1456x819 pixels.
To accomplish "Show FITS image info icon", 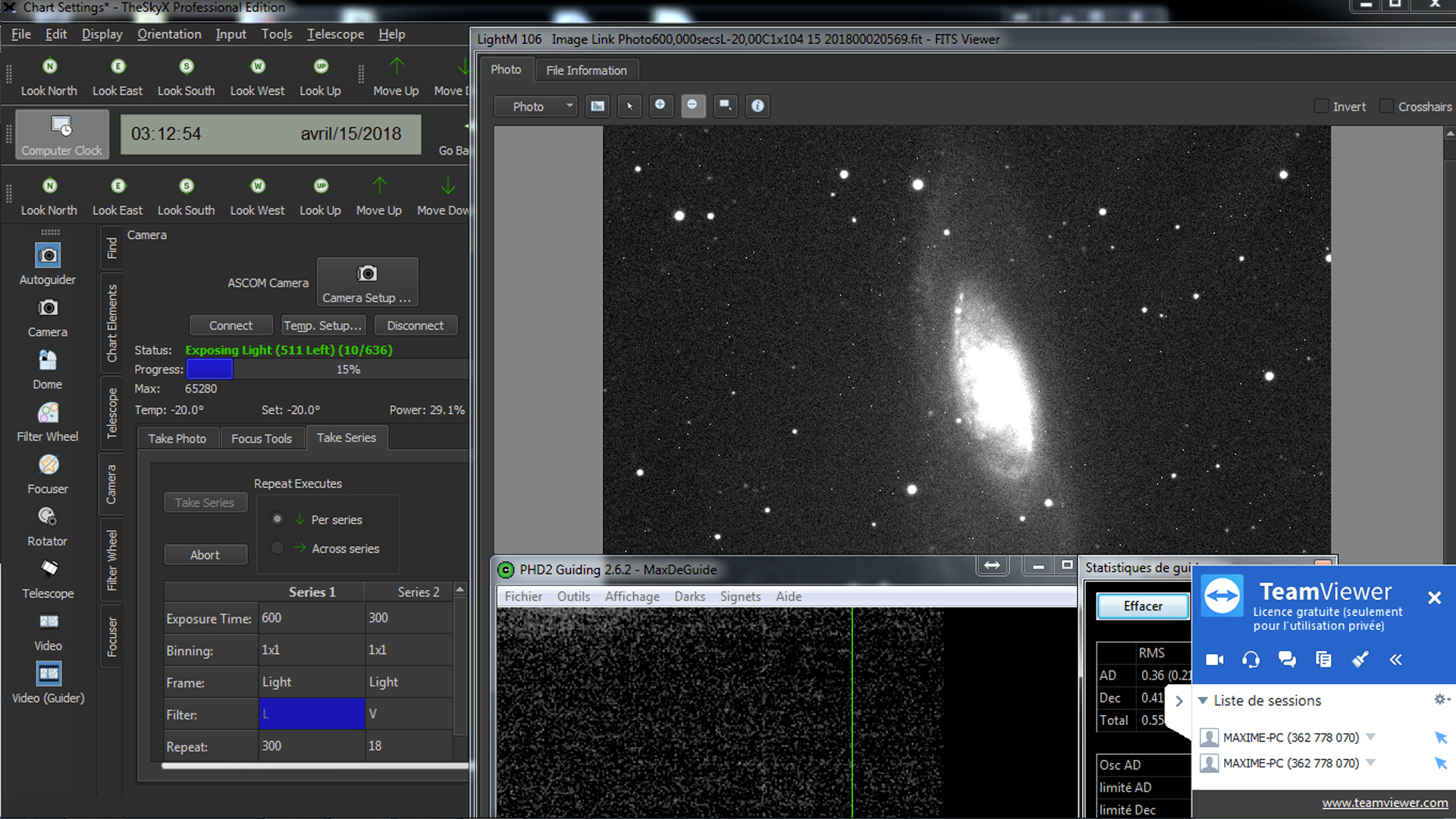I will (757, 106).
